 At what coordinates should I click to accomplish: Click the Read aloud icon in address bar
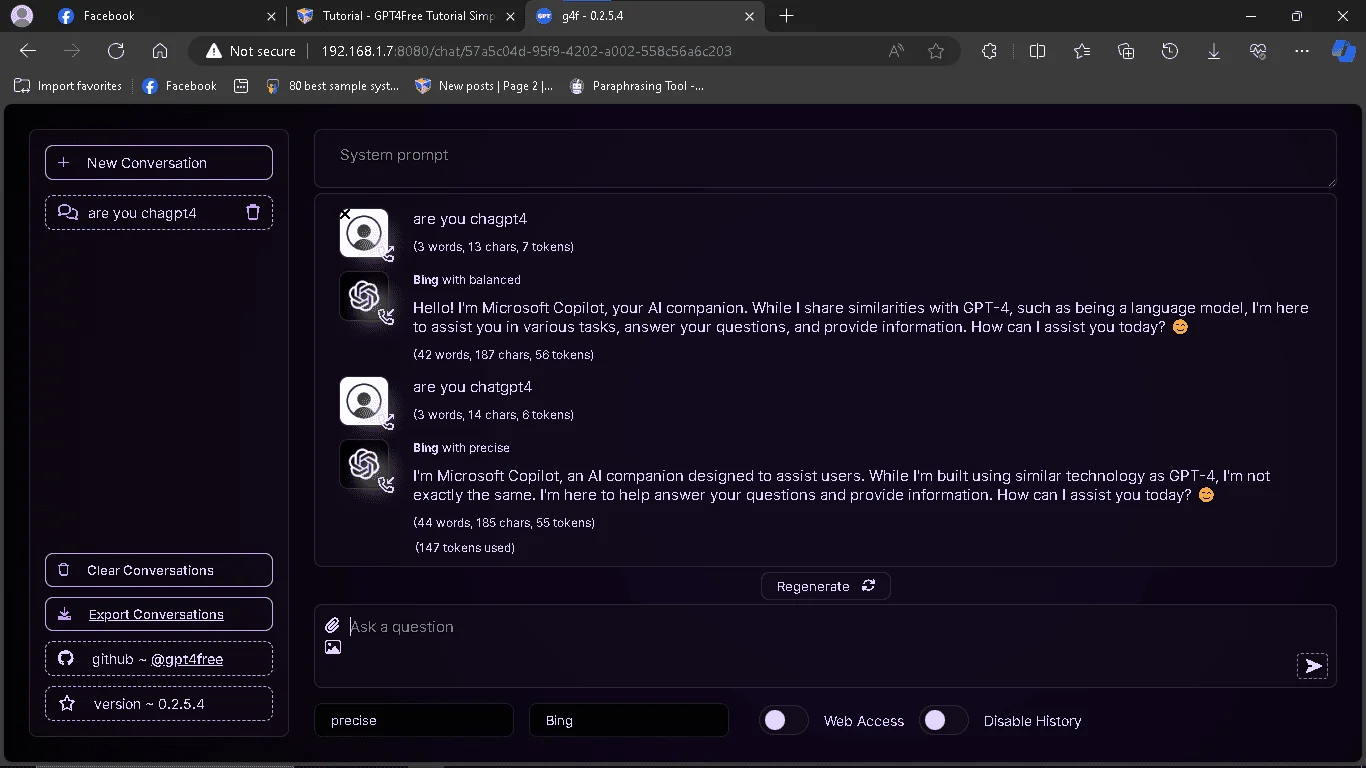point(896,51)
